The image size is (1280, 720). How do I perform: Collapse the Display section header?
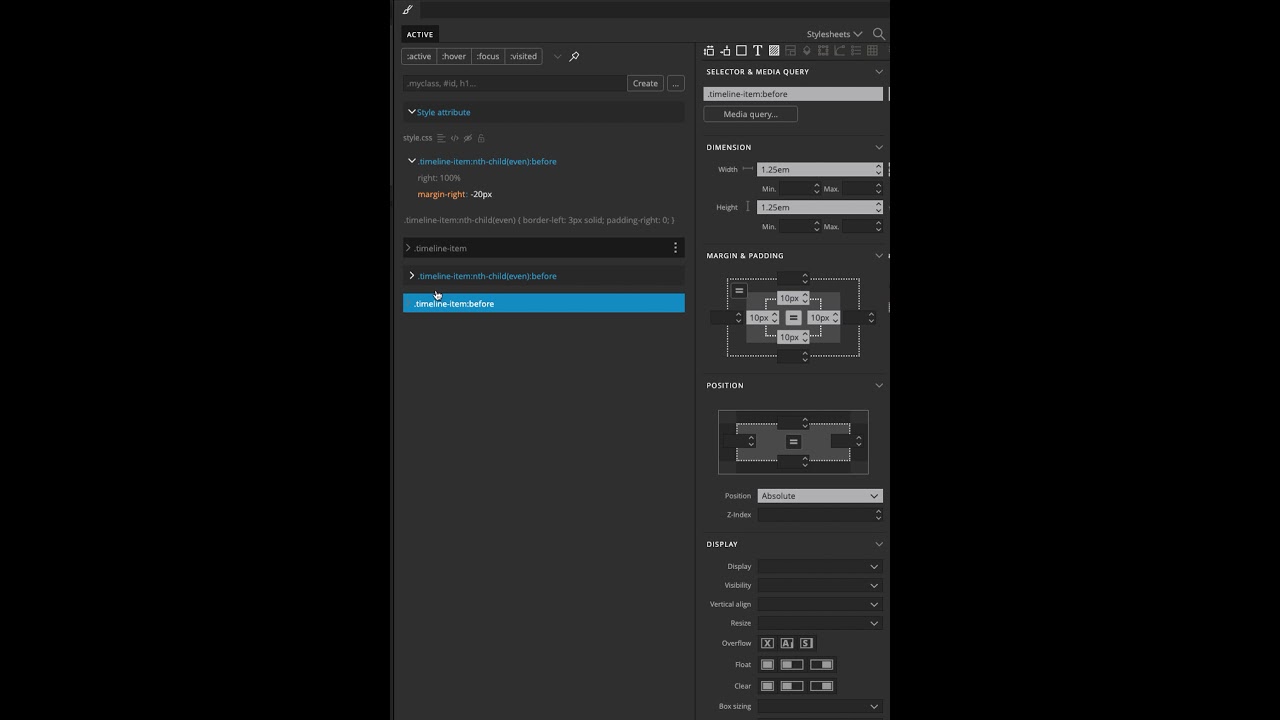pyautogui.click(x=879, y=544)
